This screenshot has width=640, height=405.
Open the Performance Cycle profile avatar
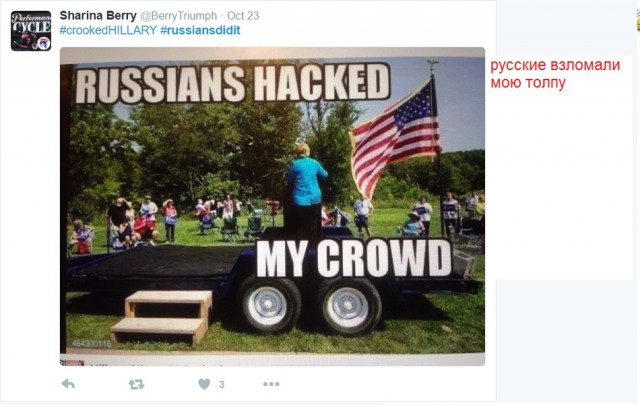tap(31, 31)
